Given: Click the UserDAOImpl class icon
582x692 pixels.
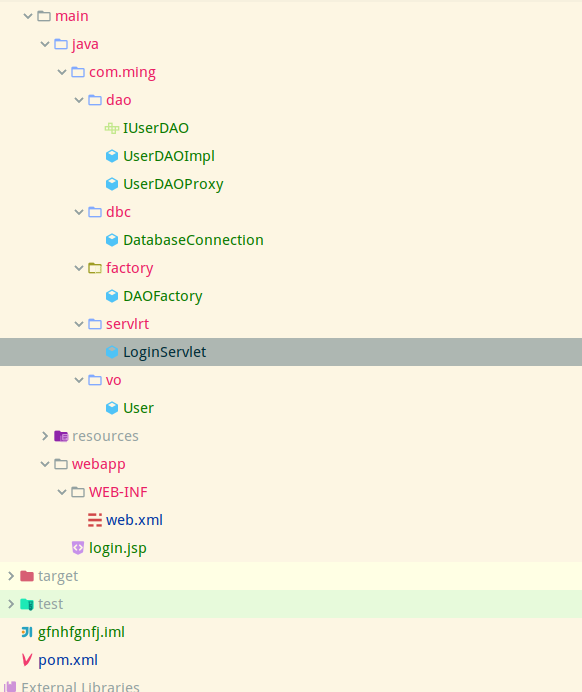Looking at the screenshot, I should [x=112, y=156].
